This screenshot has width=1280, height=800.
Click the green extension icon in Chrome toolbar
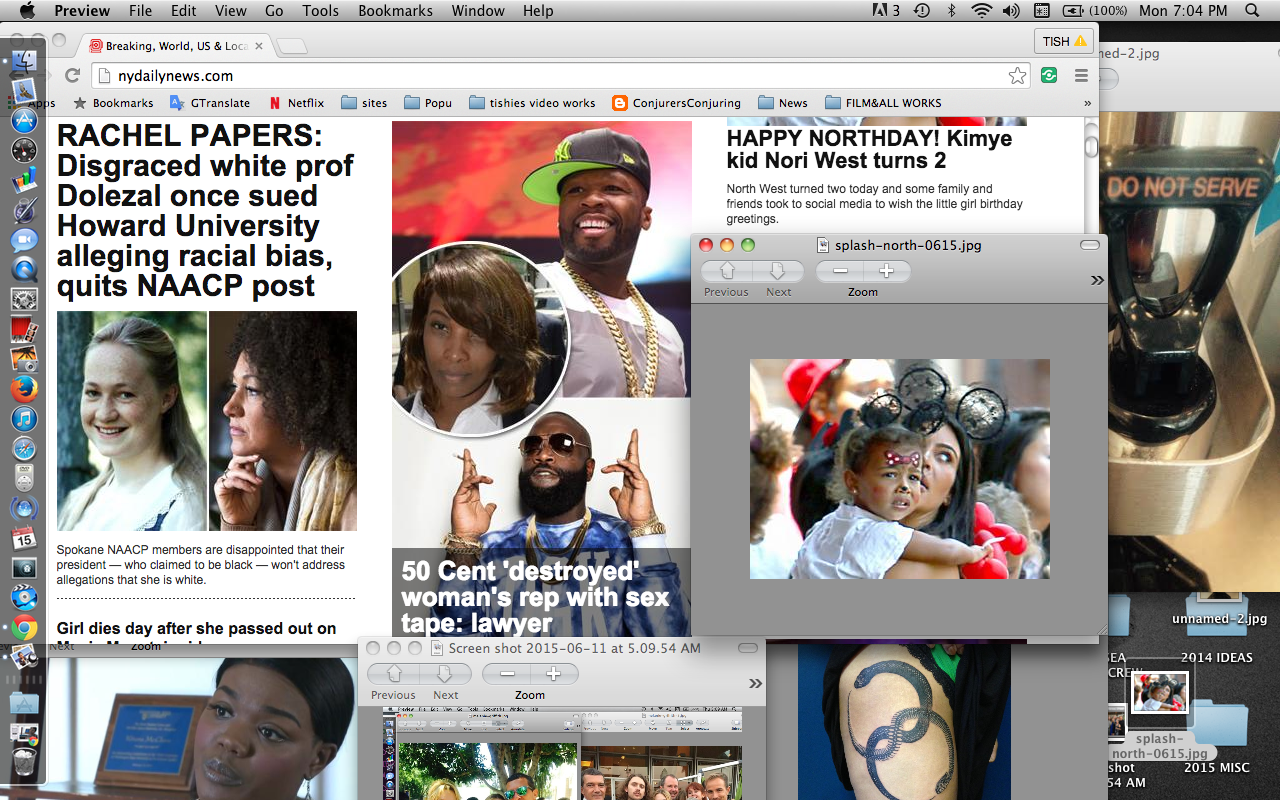coord(1049,75)
